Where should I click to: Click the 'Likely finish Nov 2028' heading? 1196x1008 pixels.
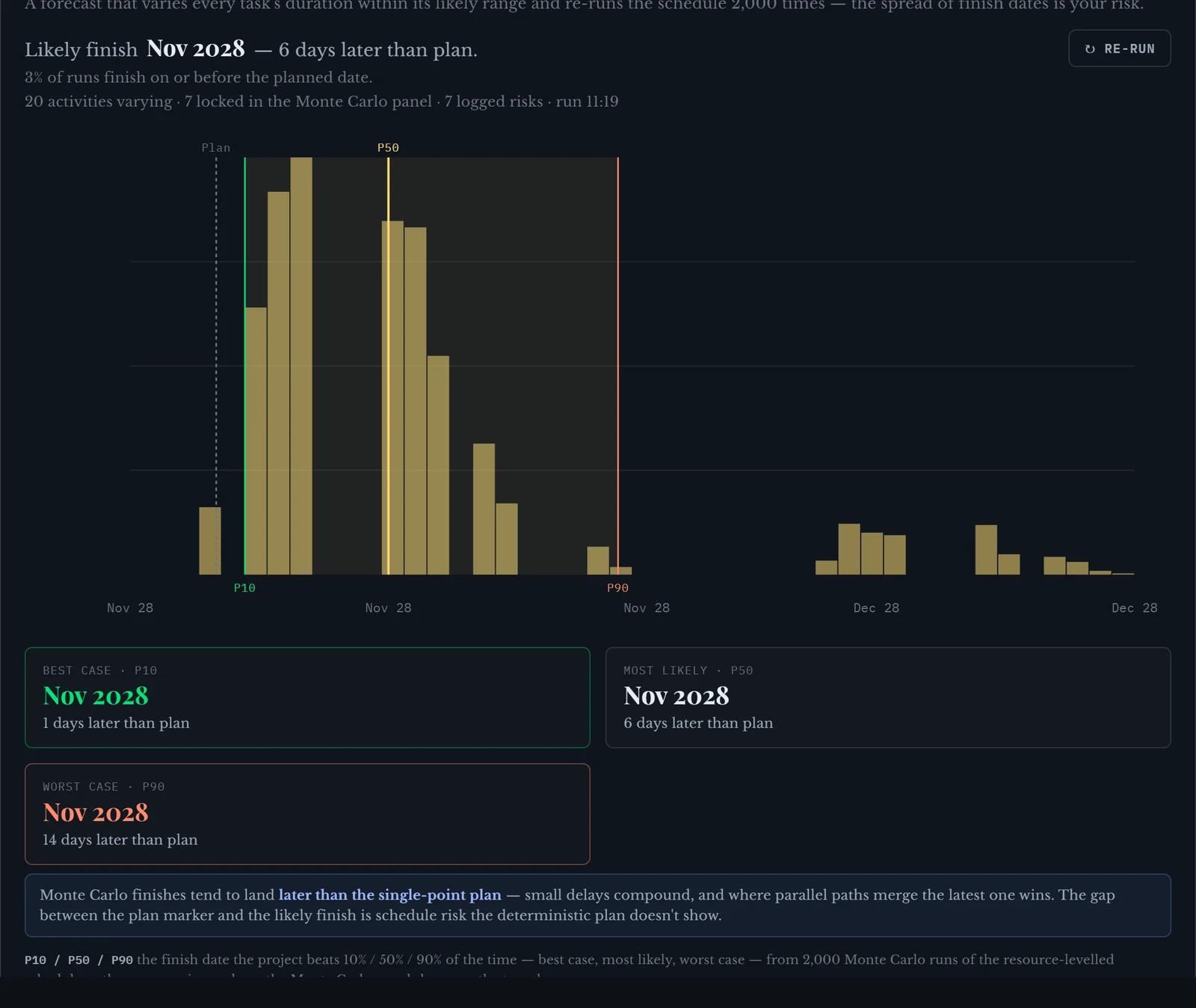pos(251,49)
